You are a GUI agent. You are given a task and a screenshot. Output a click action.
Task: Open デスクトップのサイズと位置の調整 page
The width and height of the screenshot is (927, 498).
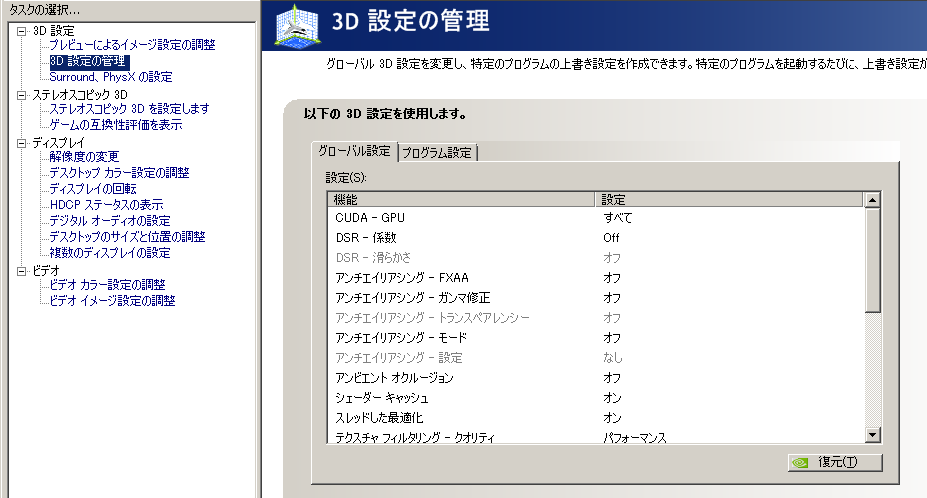[127, 237]
